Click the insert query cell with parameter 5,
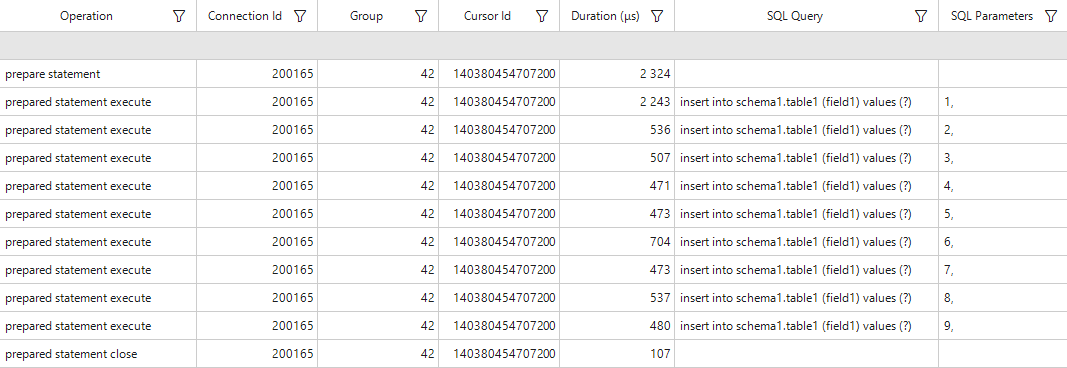 pos(806,214)
